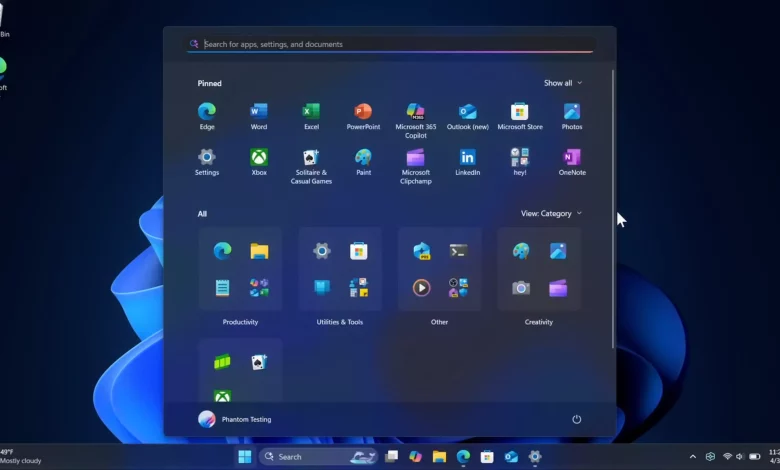Screen dimensions: 780x470
Task: Open the Mostly cloudy weather widget
Action: point(21,457)
